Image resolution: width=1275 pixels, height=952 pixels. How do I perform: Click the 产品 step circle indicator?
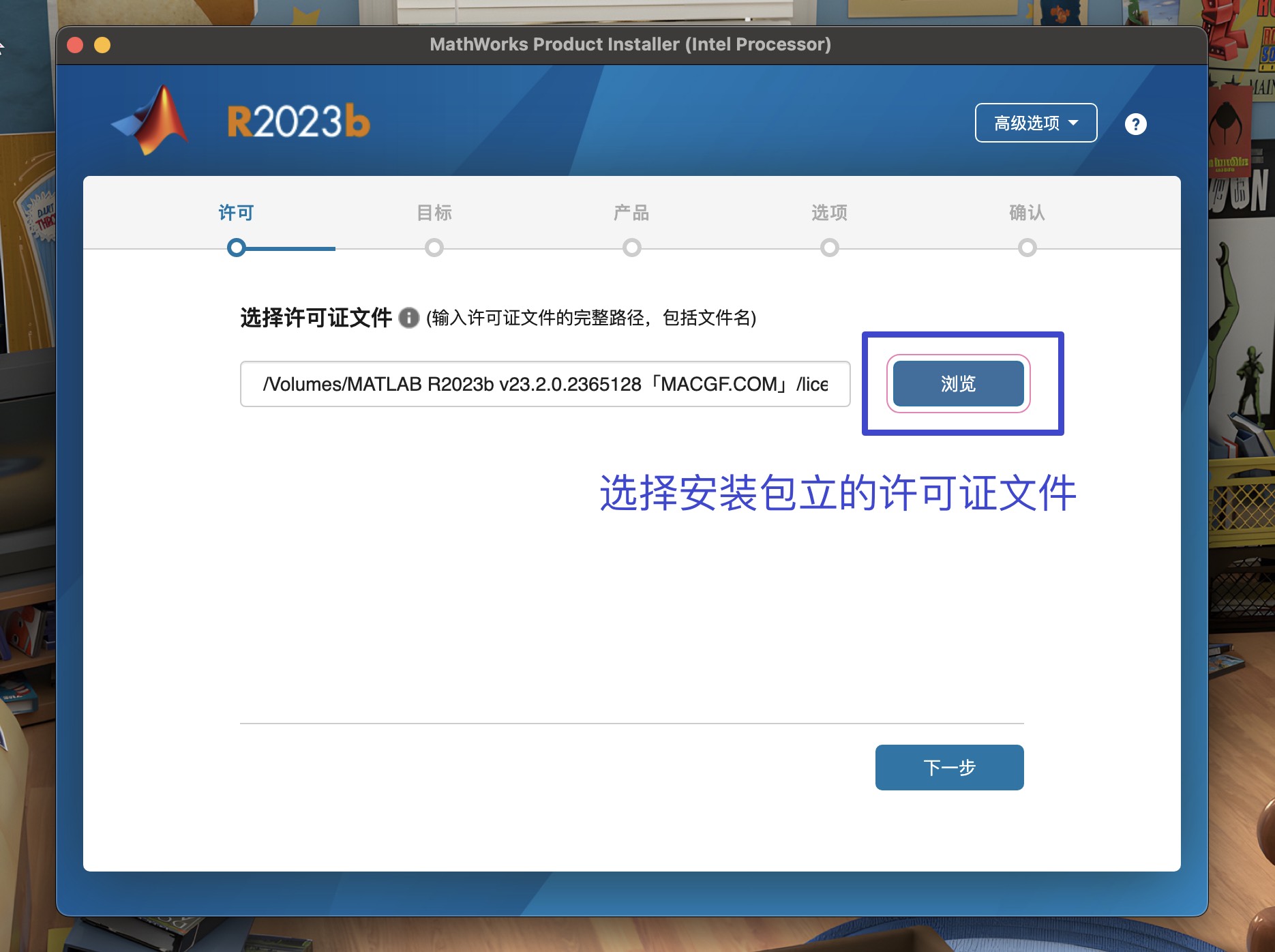tap(631, 248)
